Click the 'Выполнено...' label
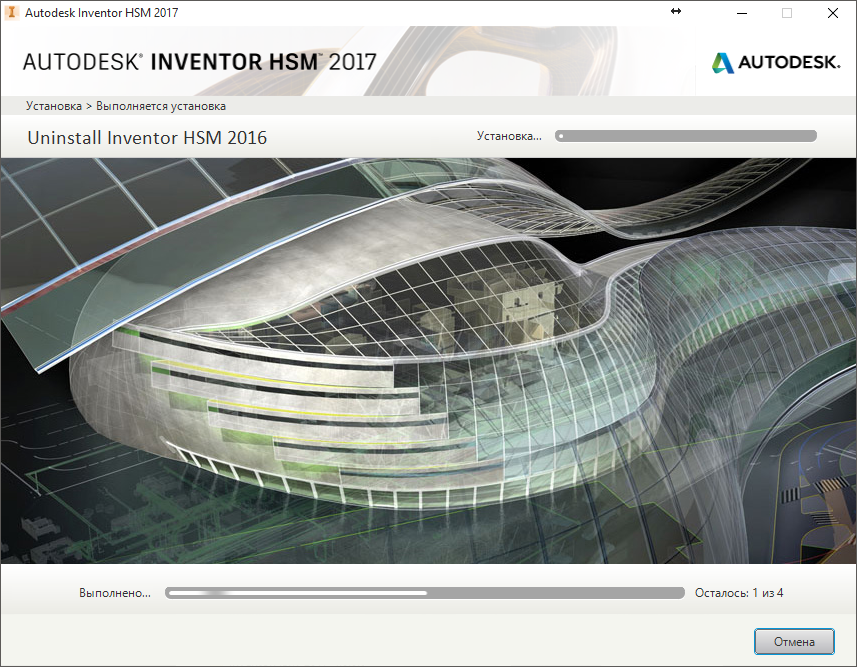Viewport: 857px width, 667px height. coord(115,593)
